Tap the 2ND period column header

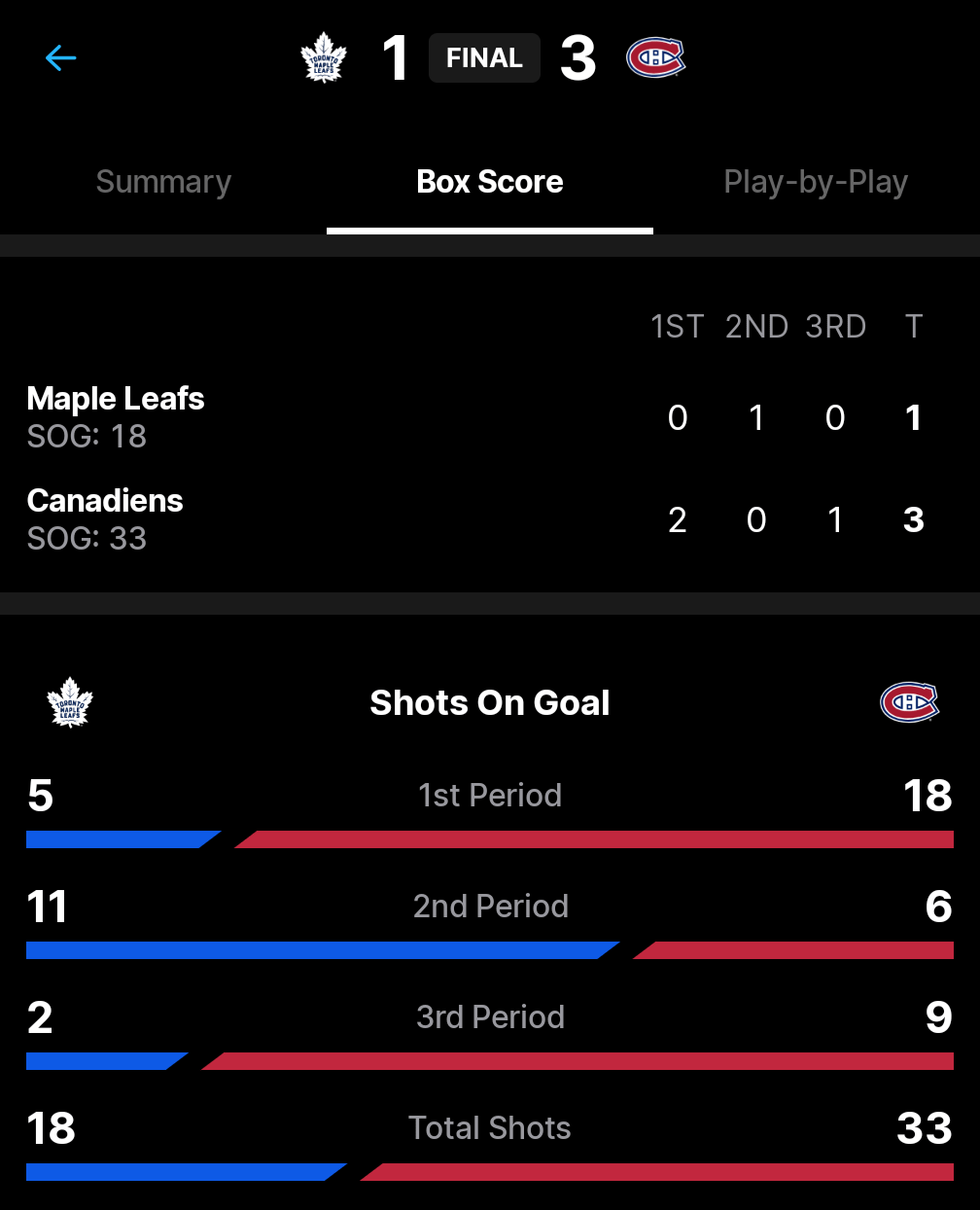point(756,327)
